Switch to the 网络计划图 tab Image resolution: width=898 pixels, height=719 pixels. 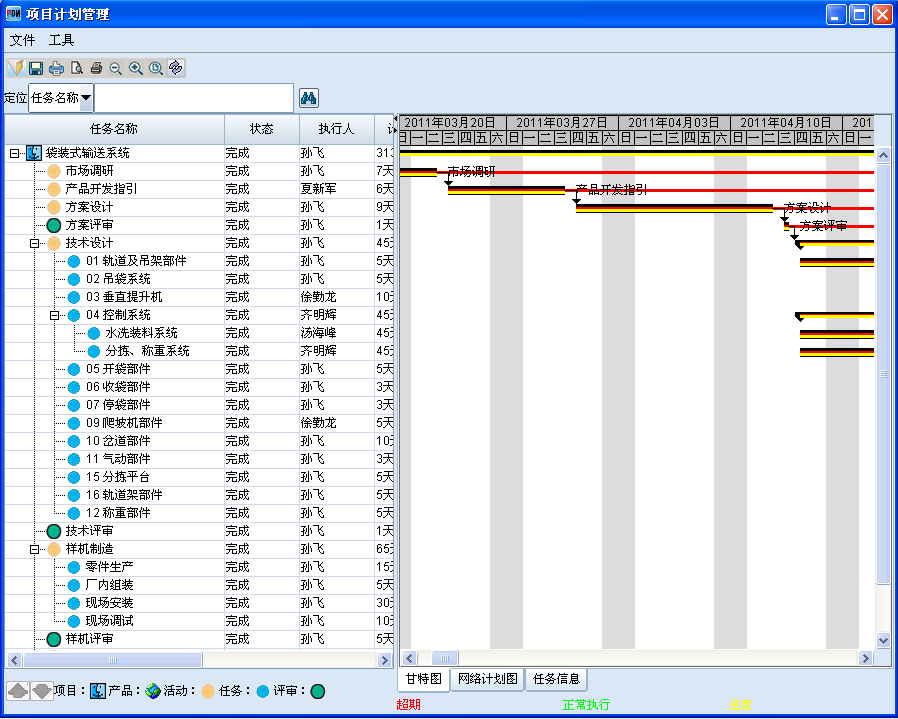point(487,679)
